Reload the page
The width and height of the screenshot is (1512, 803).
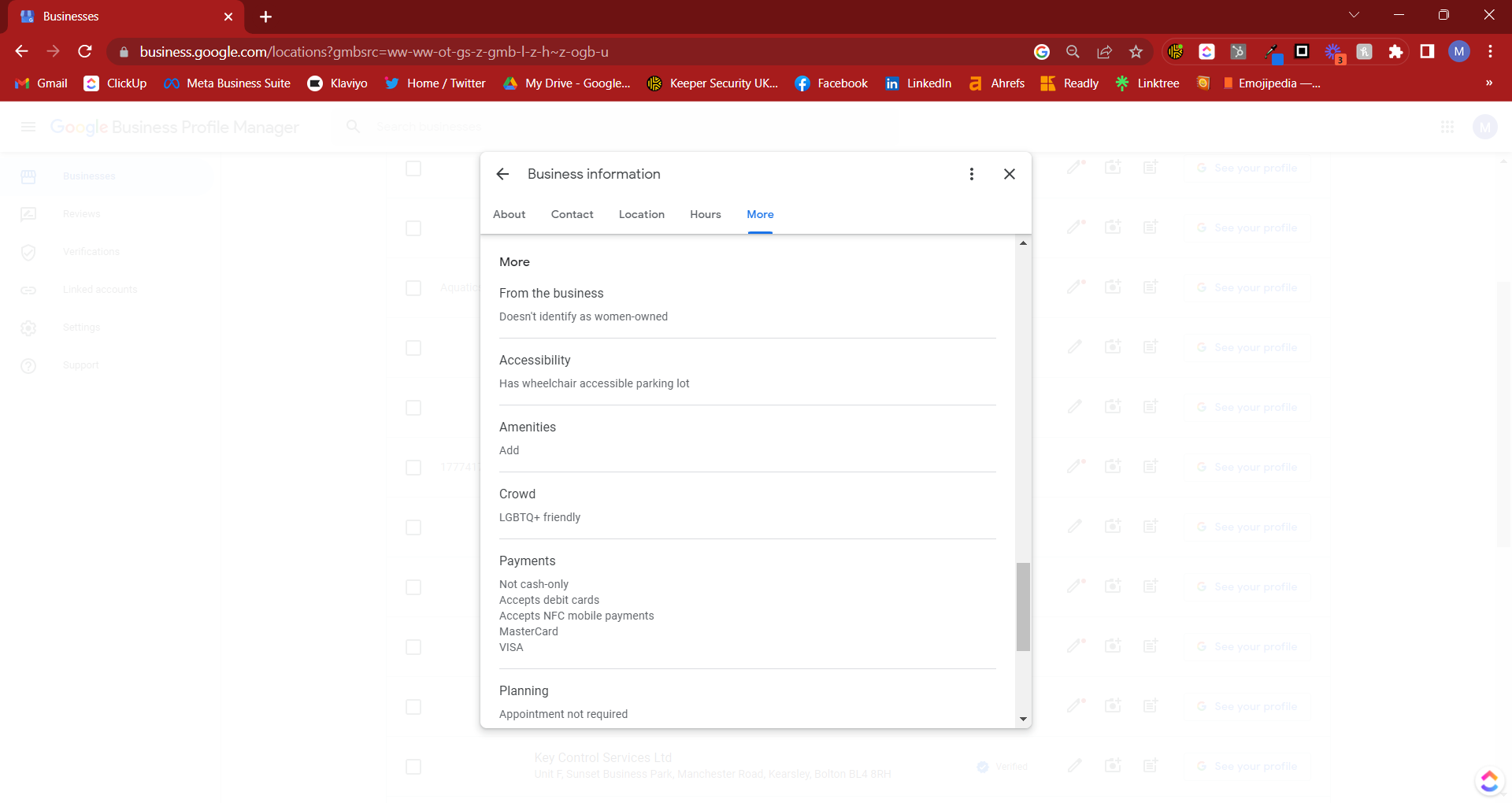pyautogui.click(x=85, y=51)
